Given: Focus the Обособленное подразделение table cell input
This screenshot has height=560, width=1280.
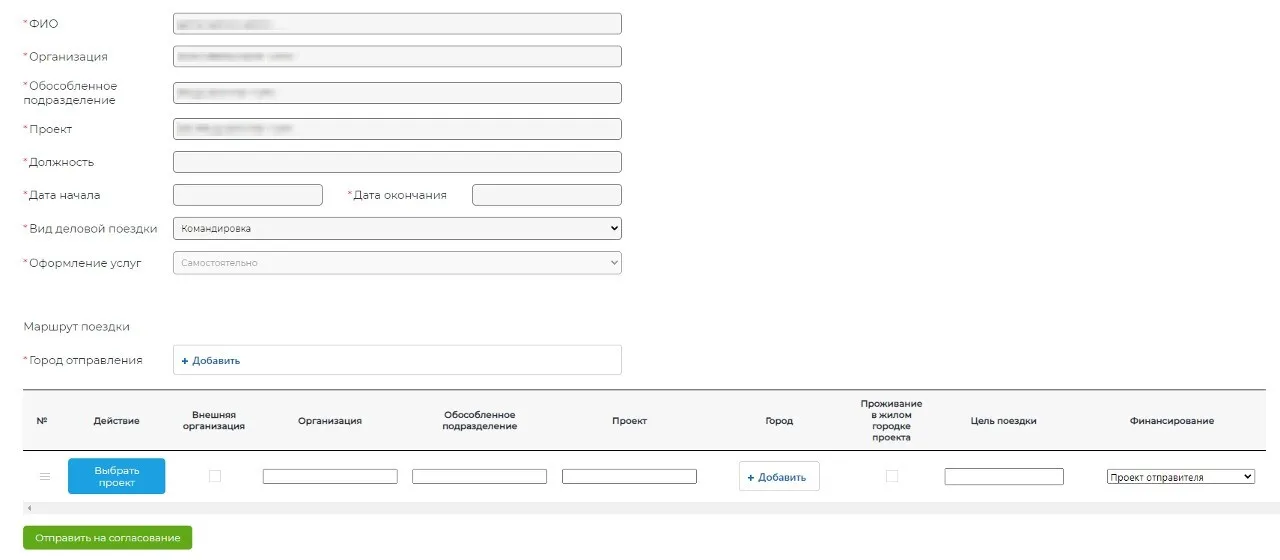Looking at the screenshot, I should pos(479,477).
